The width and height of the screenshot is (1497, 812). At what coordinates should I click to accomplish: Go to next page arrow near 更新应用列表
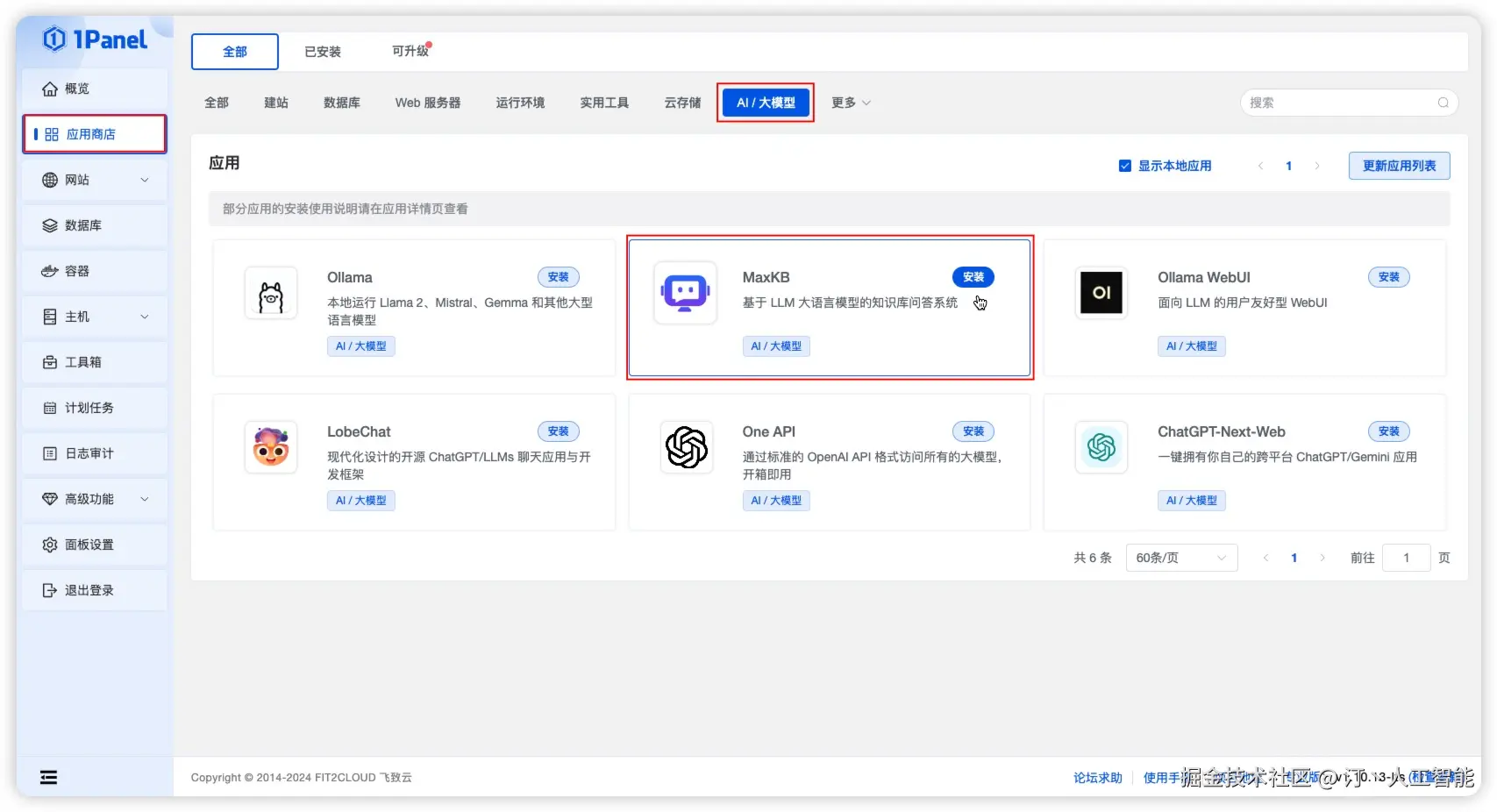pos(1316,166)
